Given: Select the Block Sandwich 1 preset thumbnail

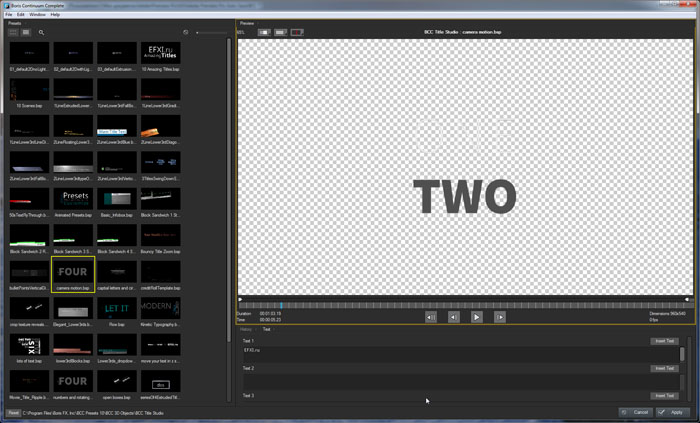Looking at the screenshot, I should point(161,199).
